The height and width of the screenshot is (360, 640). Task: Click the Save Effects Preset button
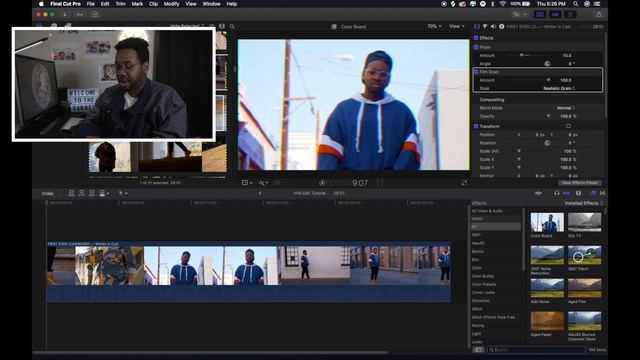580,182
